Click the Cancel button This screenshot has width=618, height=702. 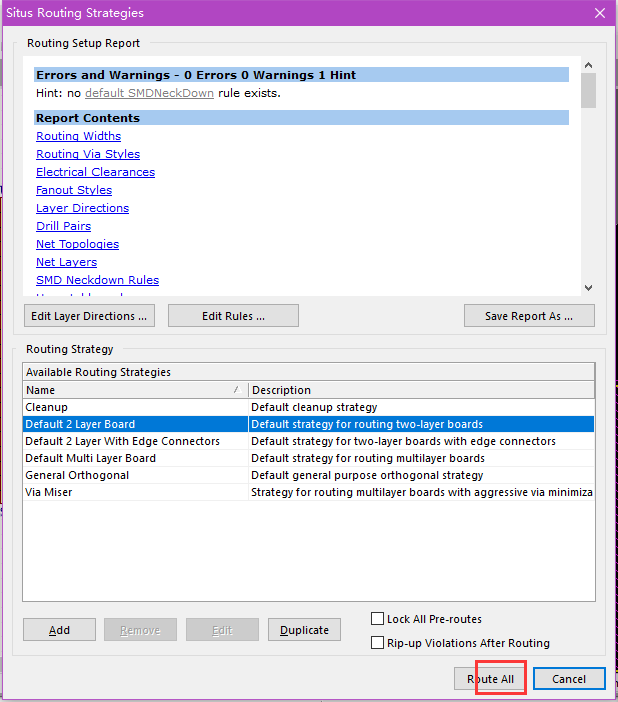(x=569, y=679)
